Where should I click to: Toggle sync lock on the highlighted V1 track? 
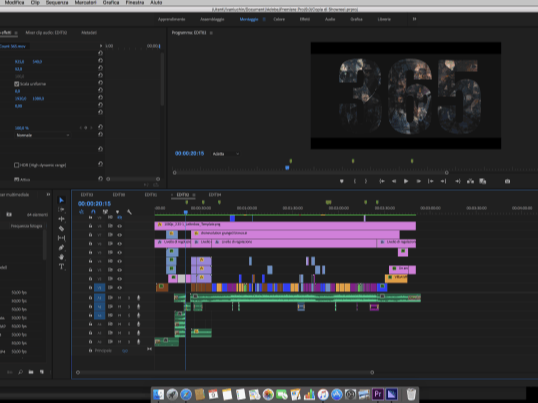click(x=110, y=287)
